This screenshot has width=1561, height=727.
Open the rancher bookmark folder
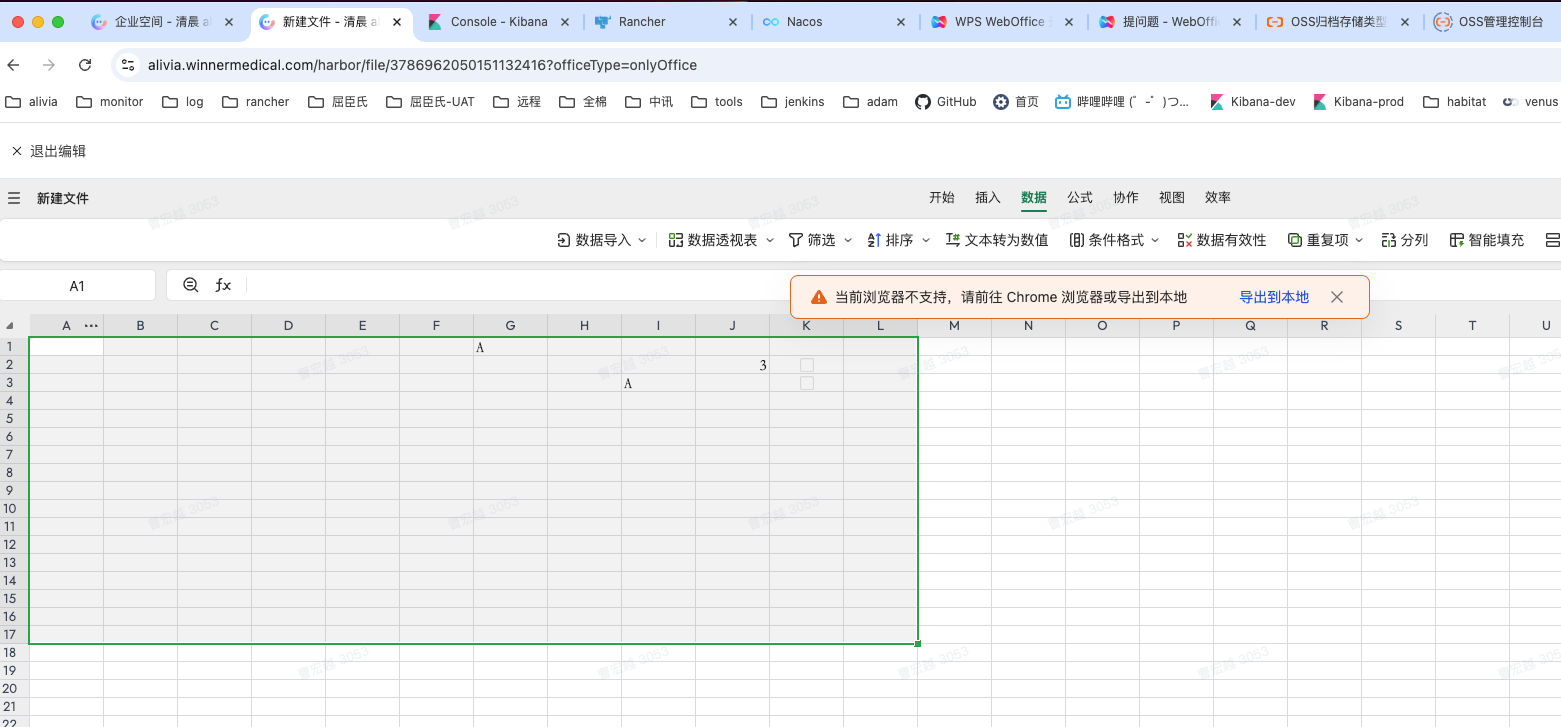[x=256, y=102]
